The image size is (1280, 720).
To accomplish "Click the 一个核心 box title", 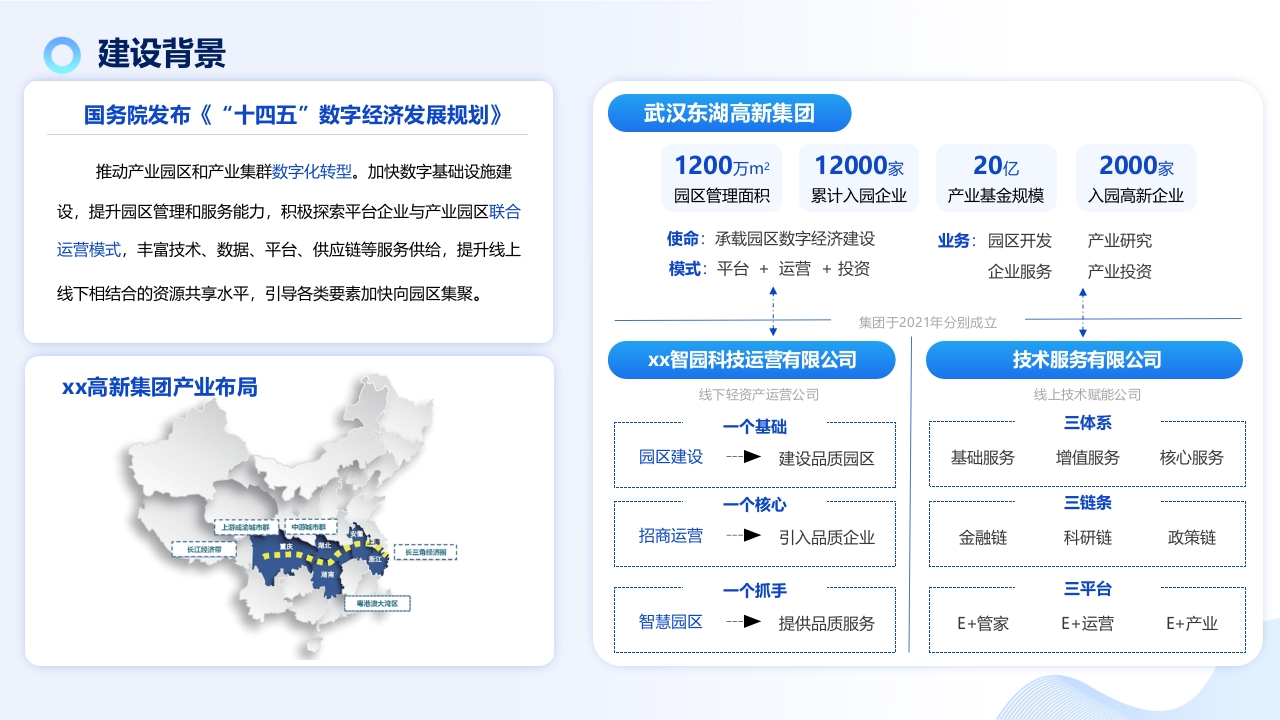I will tap(755, 505).
